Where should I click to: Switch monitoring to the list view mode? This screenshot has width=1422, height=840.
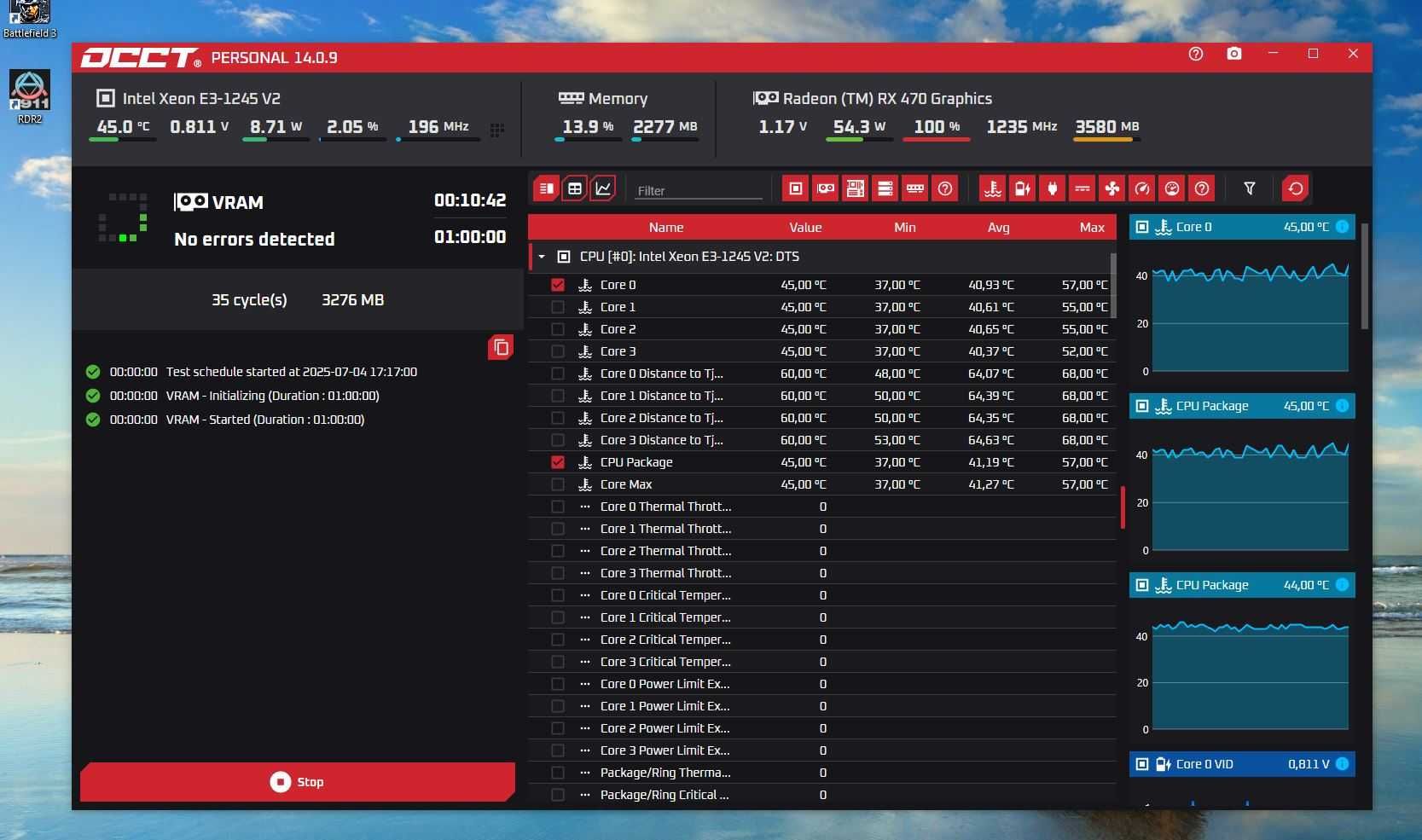[546, 188]
